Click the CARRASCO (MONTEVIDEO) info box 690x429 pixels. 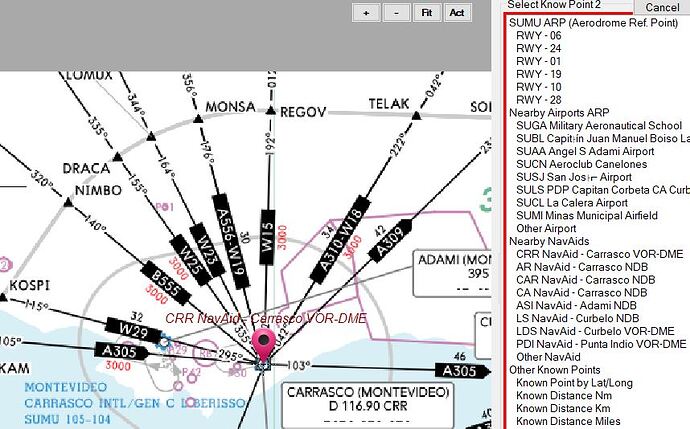[x=368, y=405]
